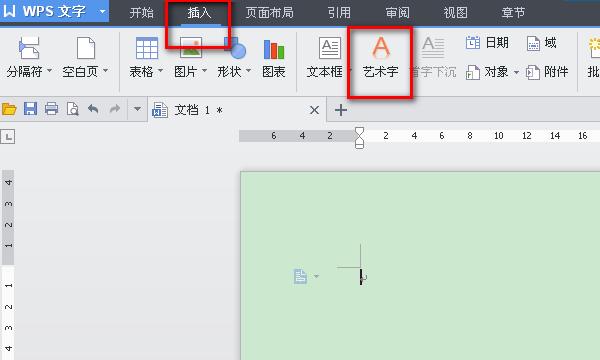This screenshot has width=600, height=360.
Task: Switch to the 引用 tab
Action: (x=339, y=13)
